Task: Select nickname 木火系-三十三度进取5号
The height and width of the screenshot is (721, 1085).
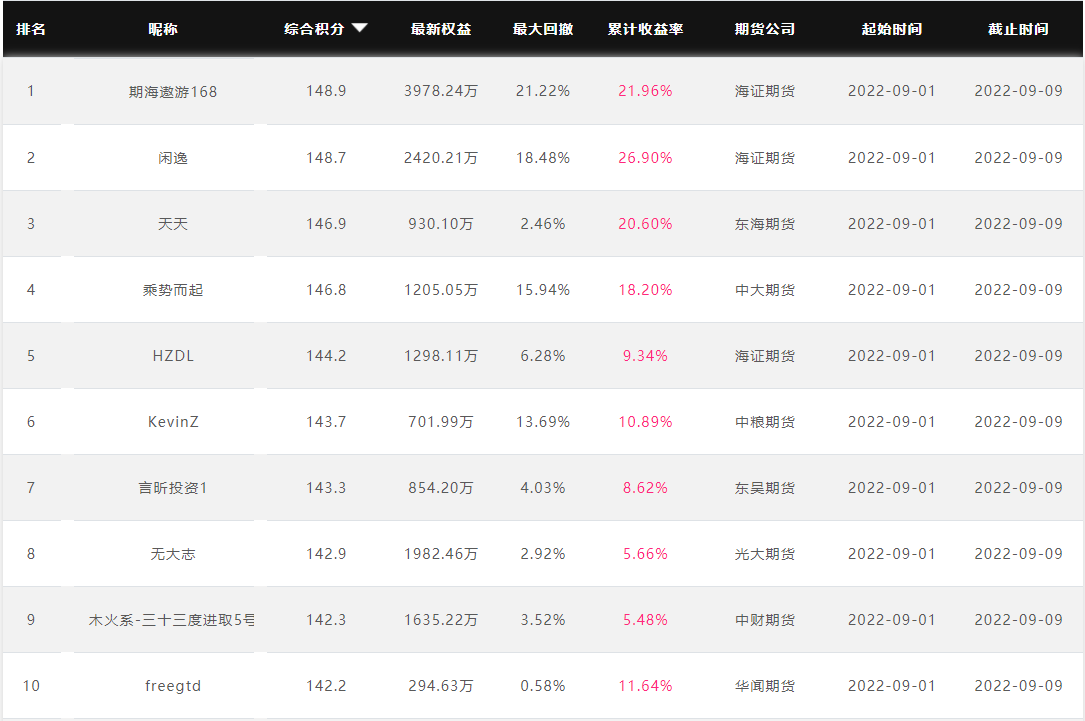Action: (172, 620)
